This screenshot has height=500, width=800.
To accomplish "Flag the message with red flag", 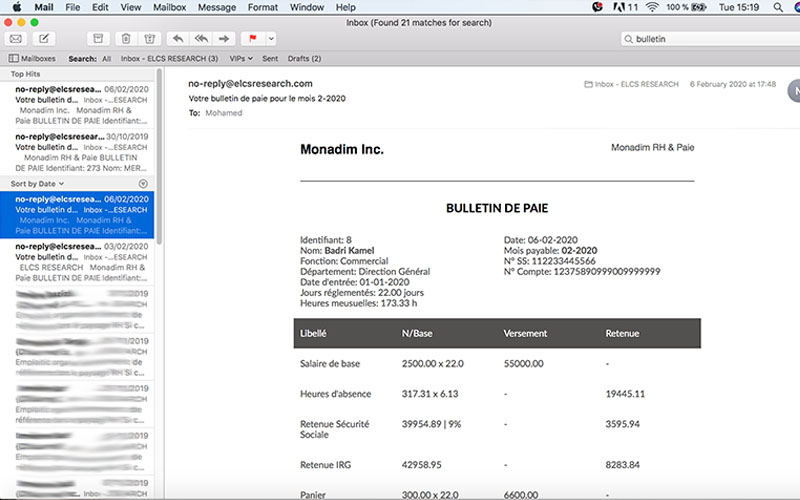I will coord(252,39).
